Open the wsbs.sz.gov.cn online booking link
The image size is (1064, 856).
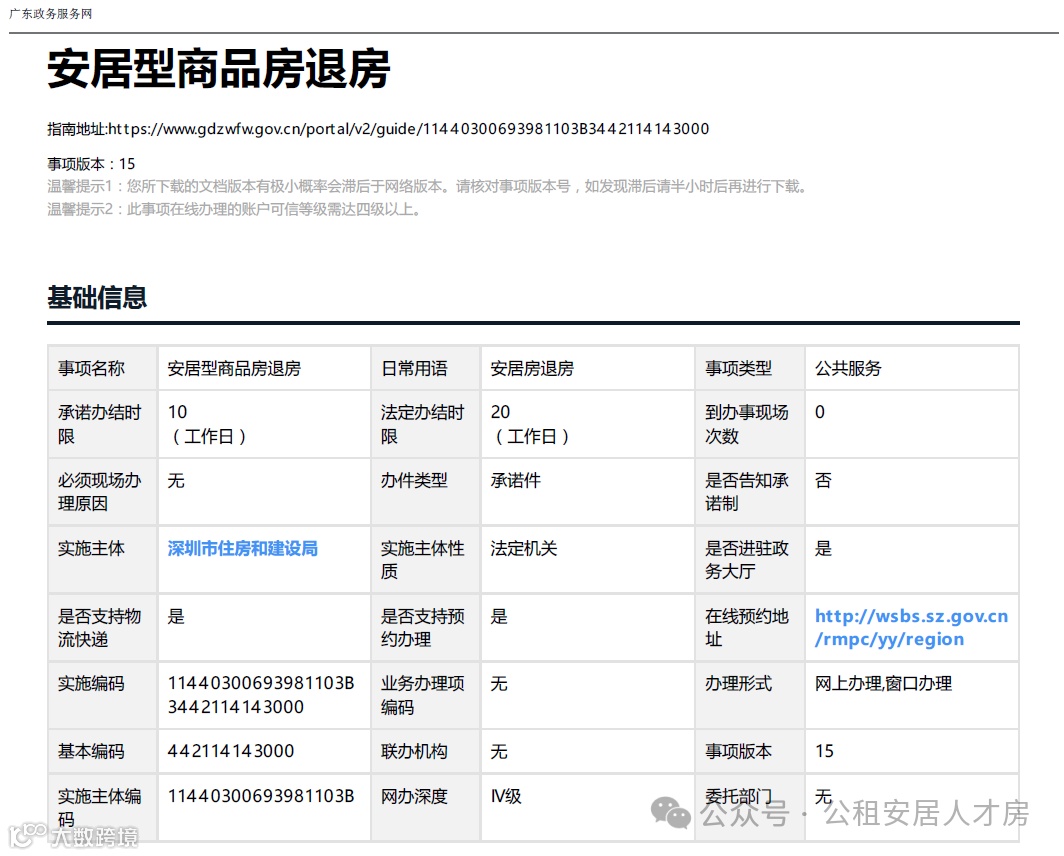(x=911, y=627)
